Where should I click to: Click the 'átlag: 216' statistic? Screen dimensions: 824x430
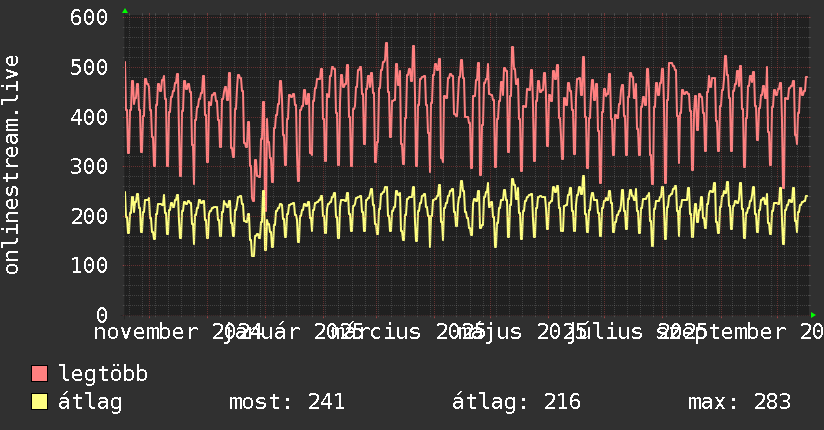tap(516, 402)
